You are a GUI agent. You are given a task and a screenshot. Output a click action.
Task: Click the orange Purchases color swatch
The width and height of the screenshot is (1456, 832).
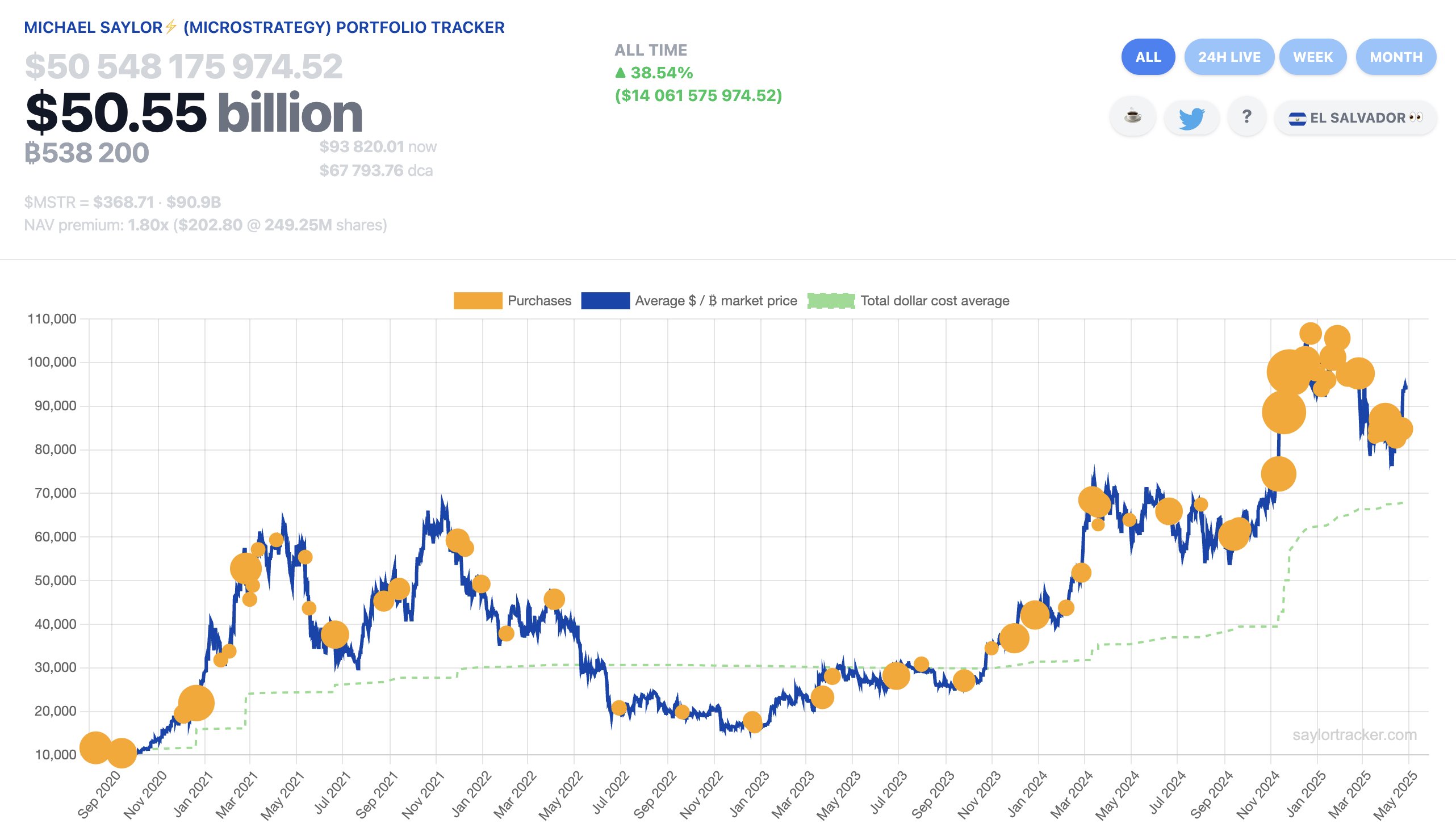pyautogui.click(x=478, y=300)
